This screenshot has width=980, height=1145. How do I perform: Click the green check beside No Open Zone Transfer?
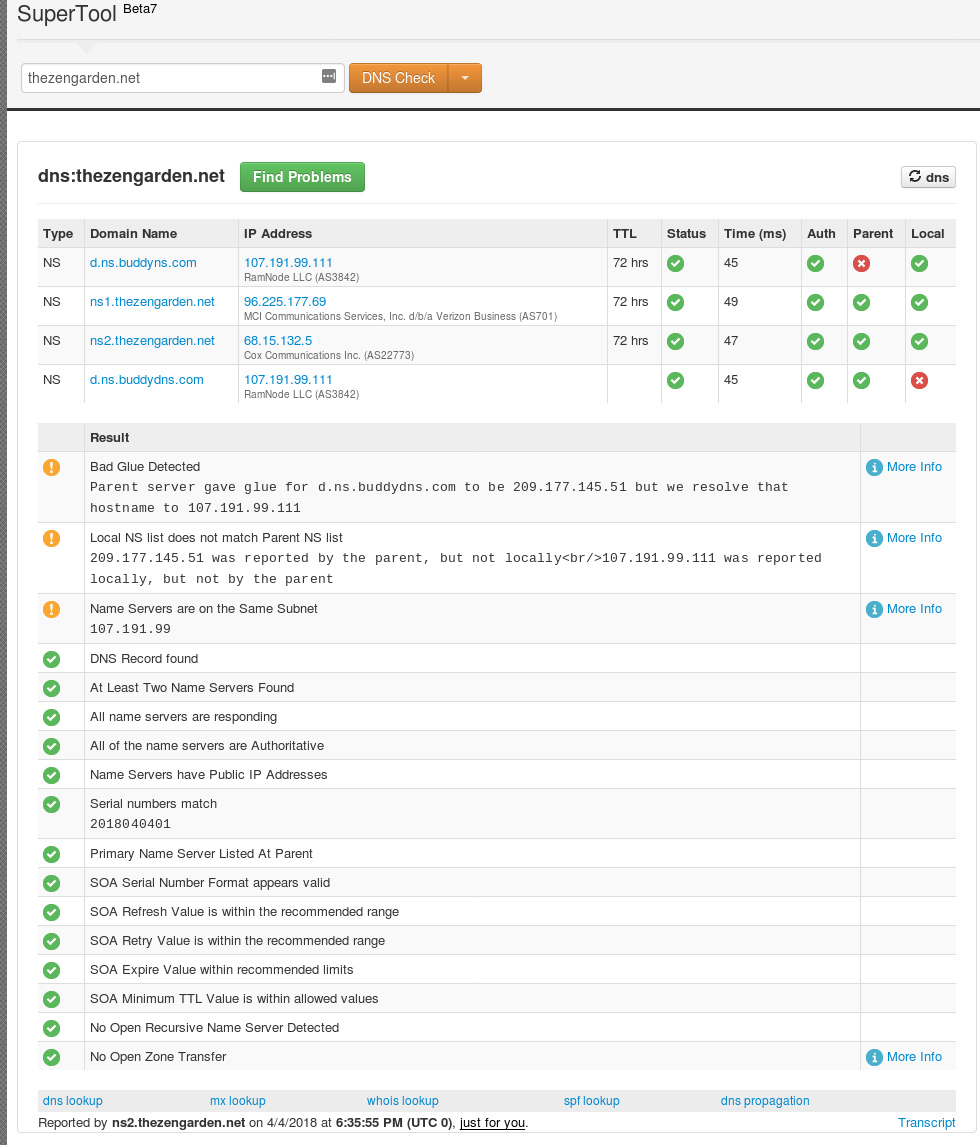point(51,1057)
